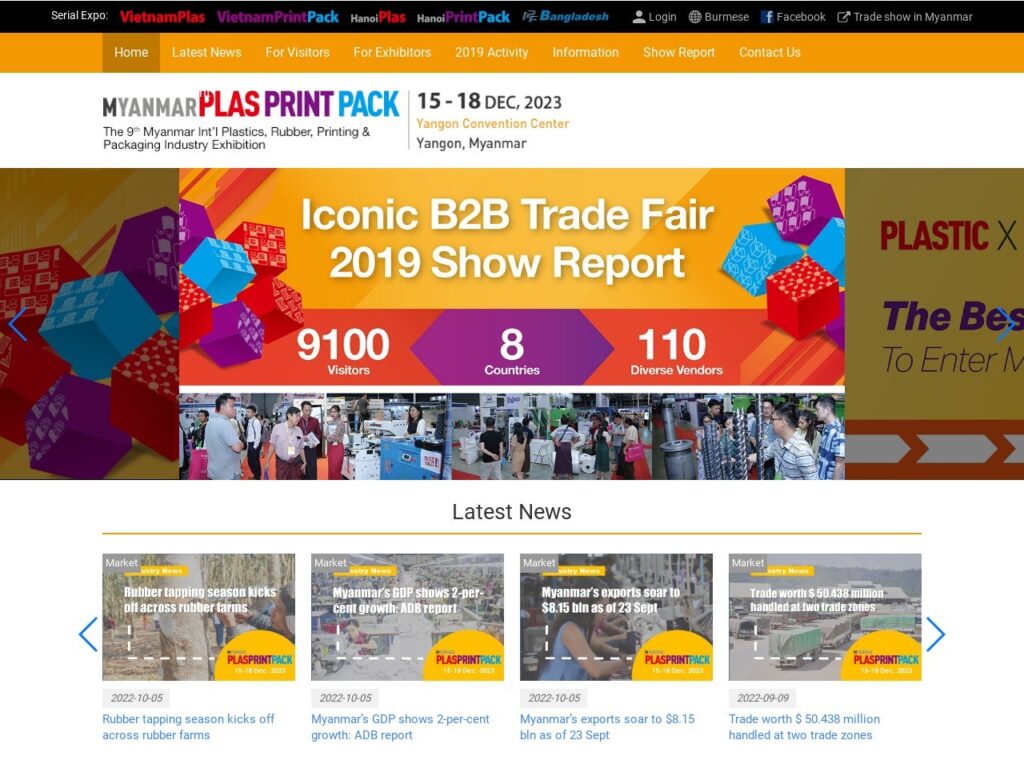Show next banner slide with right arrow
The image size is (1024, 768).
coord(1006,323)
